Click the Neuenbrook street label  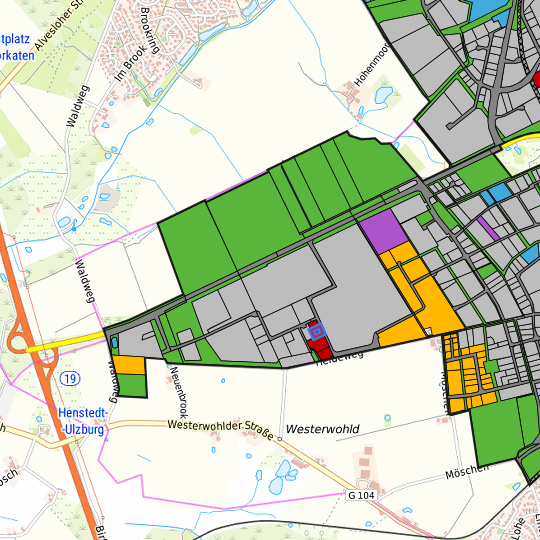click(179, 392)
